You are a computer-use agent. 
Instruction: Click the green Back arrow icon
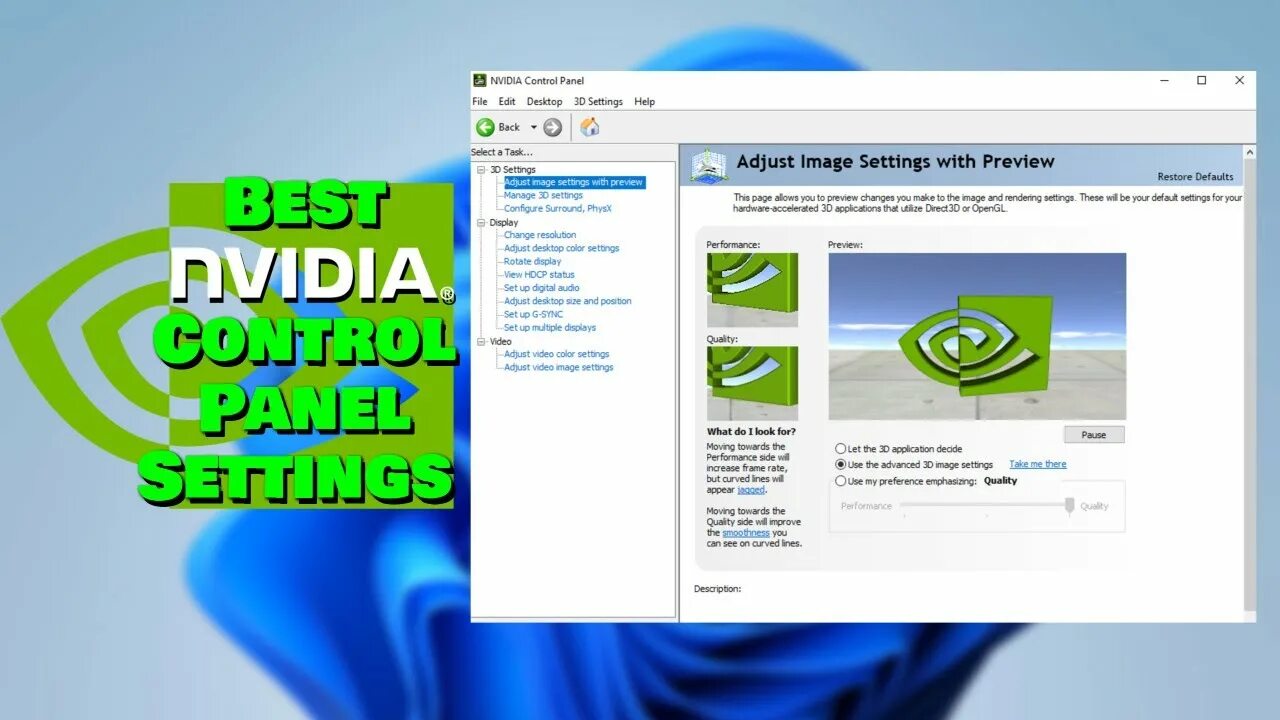pos(485,127)
